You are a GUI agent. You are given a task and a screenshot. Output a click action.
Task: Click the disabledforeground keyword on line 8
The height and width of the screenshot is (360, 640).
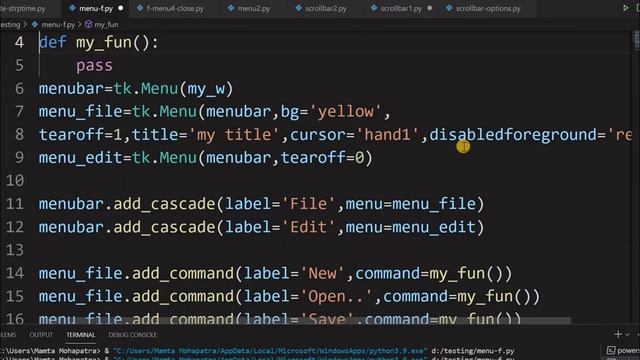pos(513,134)
